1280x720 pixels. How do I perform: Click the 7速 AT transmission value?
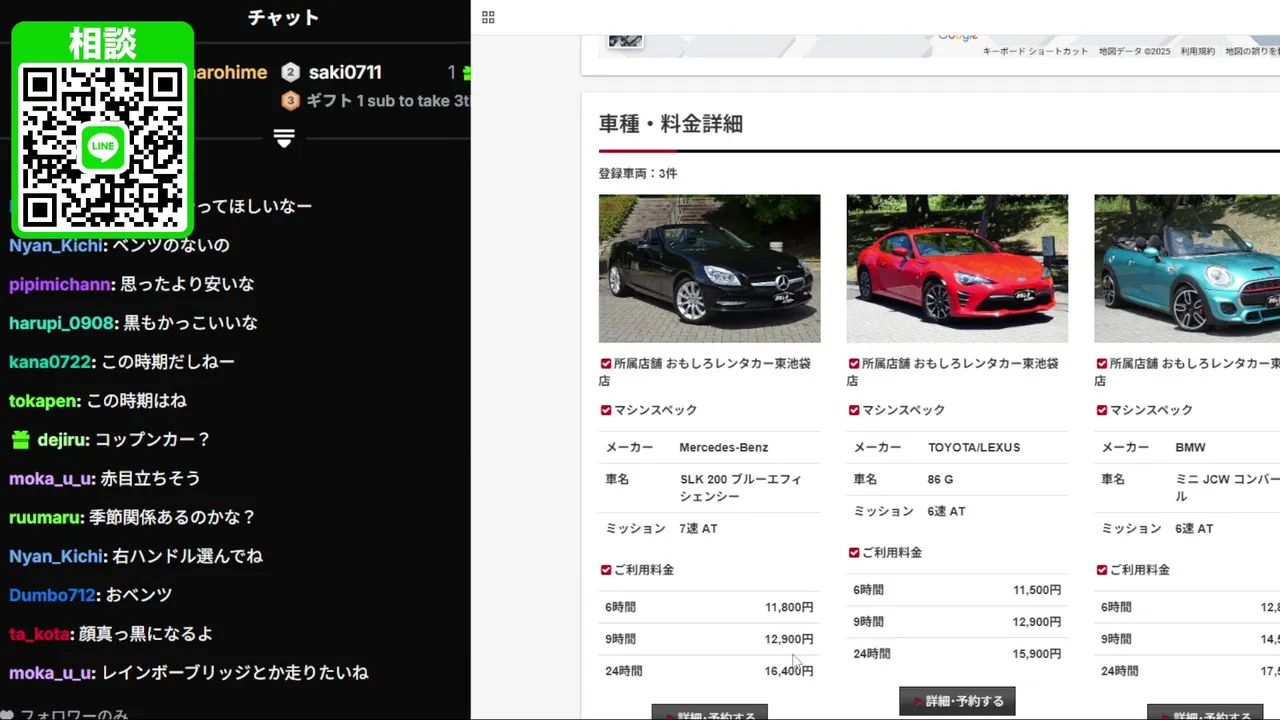pyautogui.click(x=698, y=528)
